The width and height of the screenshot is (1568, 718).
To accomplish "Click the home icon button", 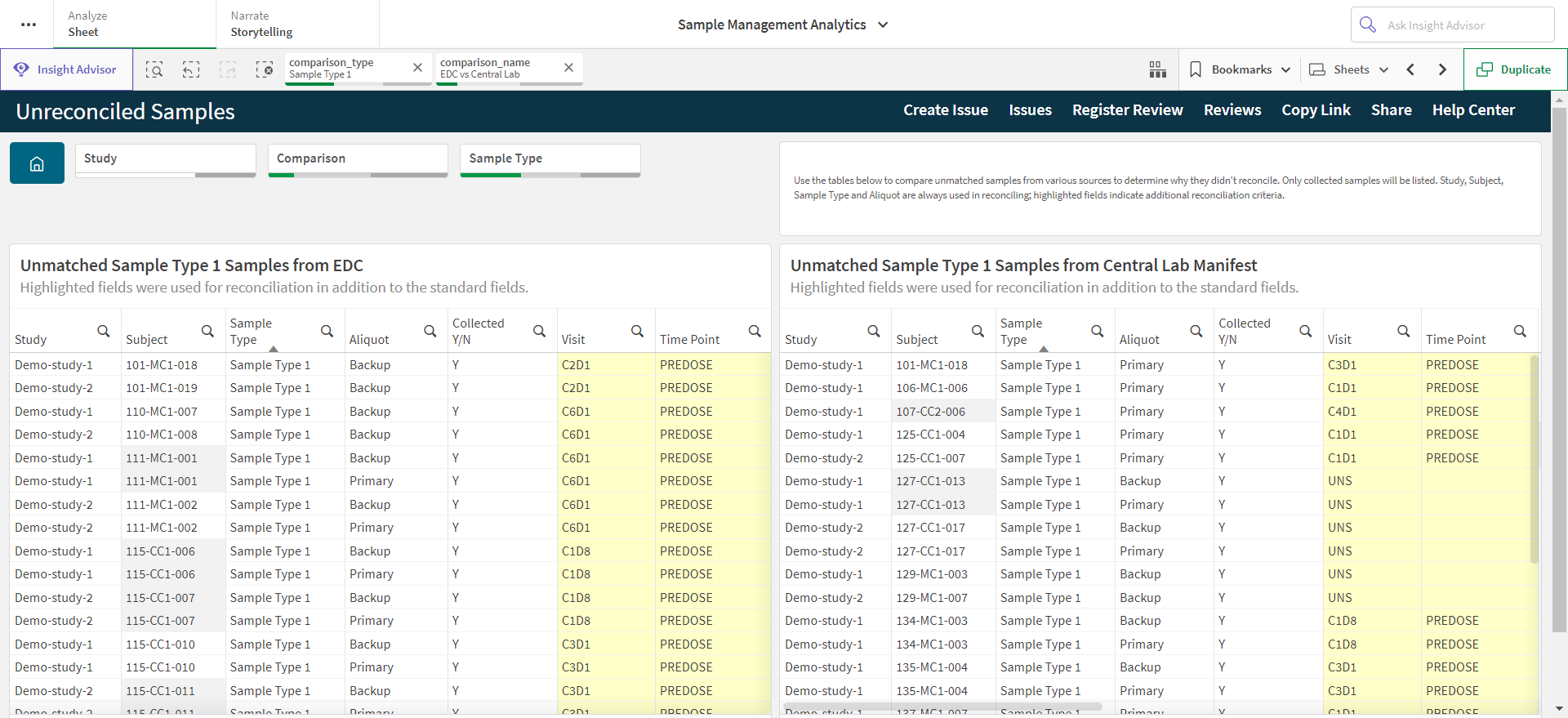I will click(x=37, y=163).
